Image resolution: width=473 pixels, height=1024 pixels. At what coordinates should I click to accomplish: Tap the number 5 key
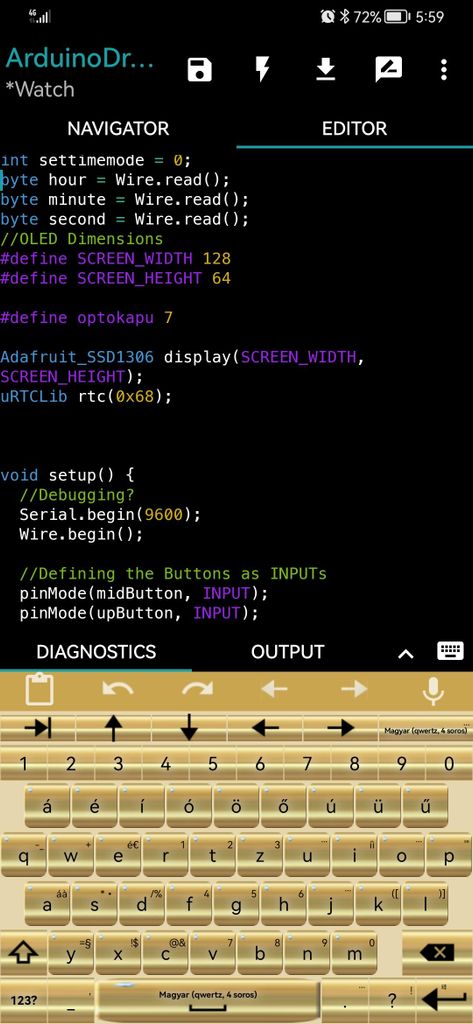pos(212,763)
